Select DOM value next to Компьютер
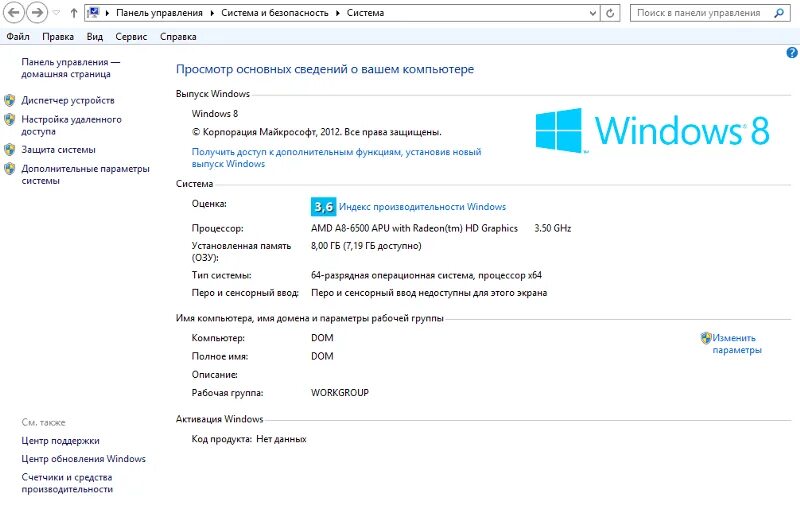The image size is (800, 509). 322,338
